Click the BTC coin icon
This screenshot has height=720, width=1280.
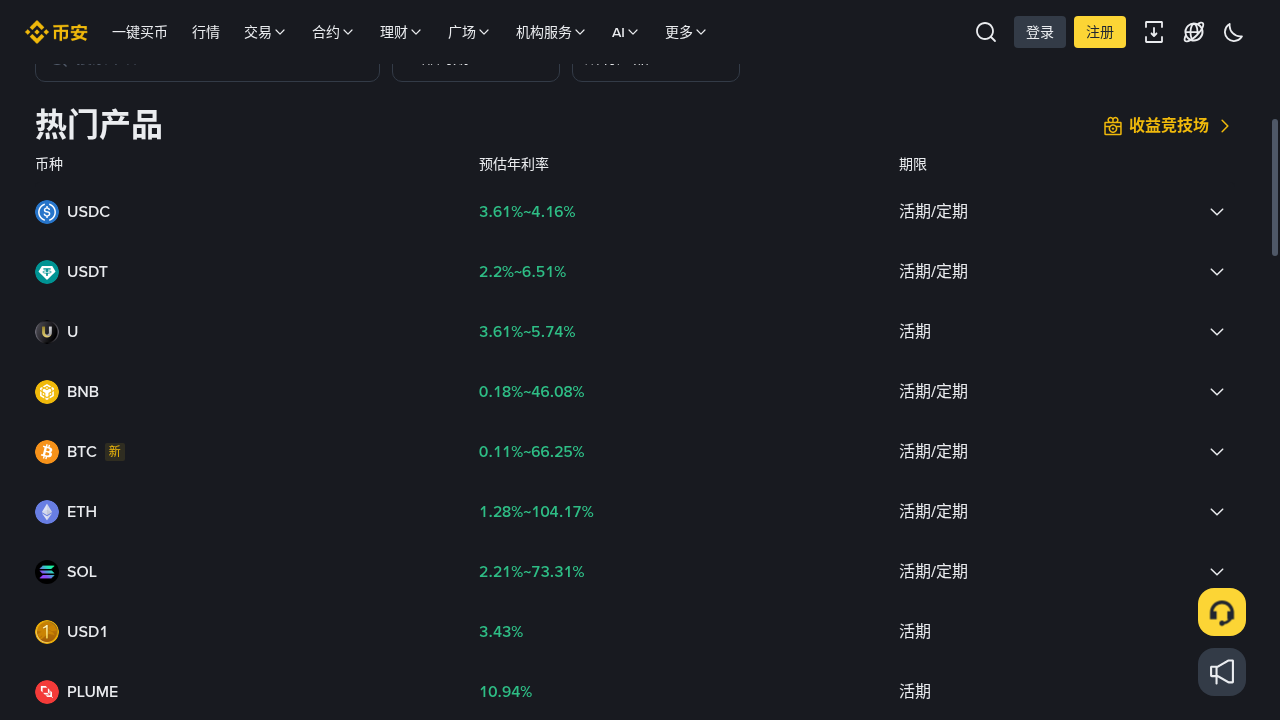47,452
